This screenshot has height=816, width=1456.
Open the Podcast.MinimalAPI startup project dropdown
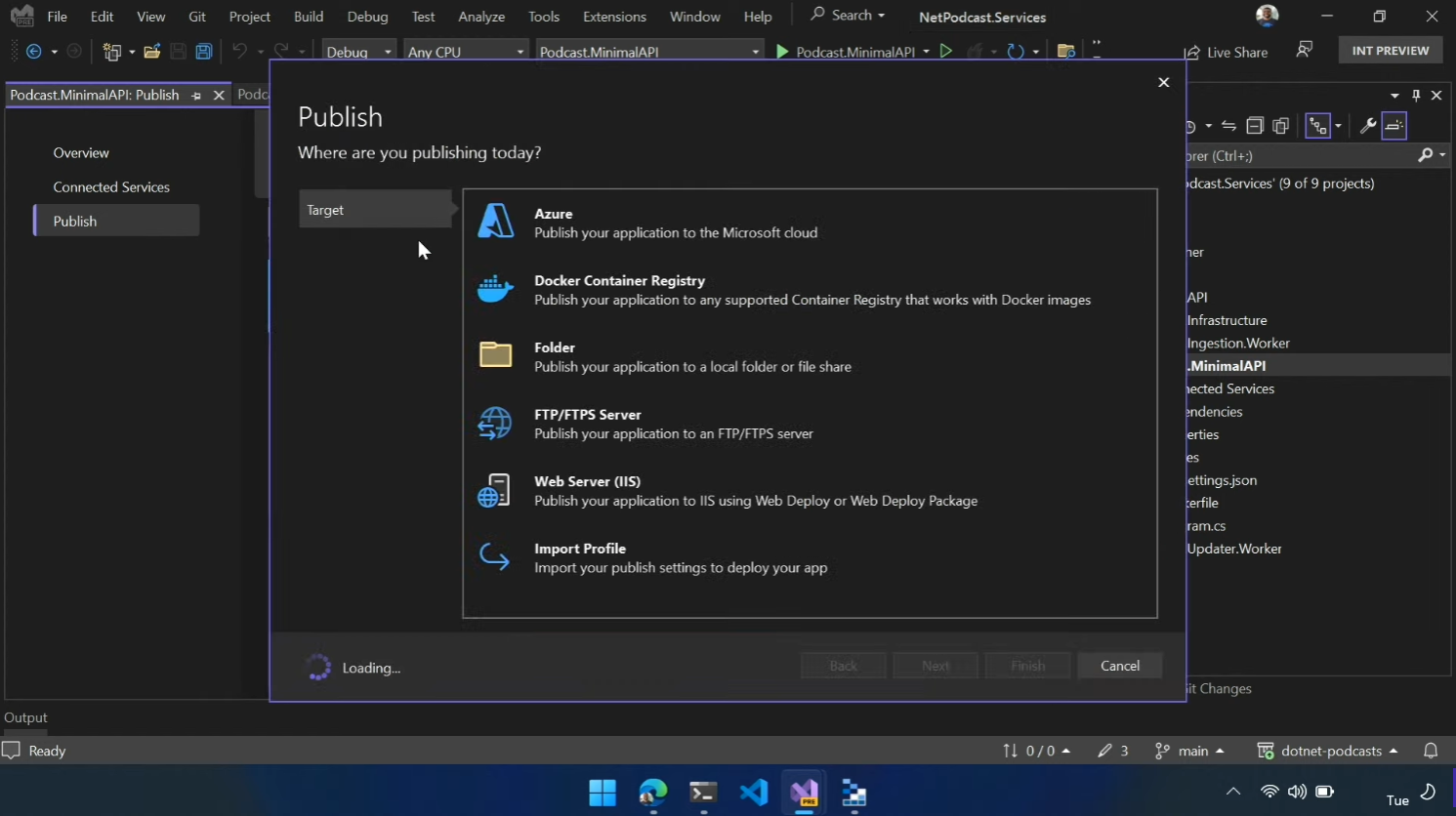point(648,52)
